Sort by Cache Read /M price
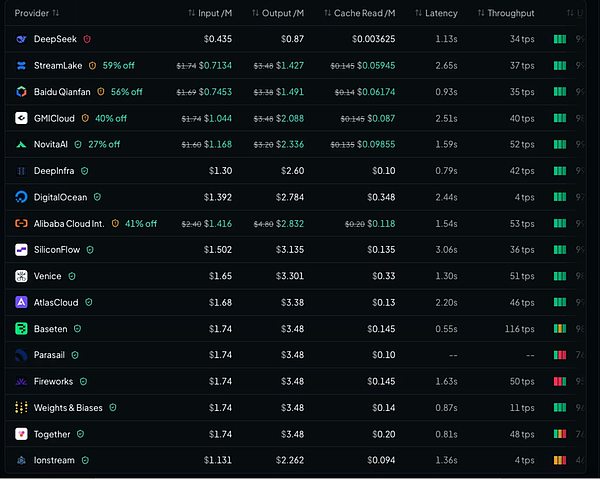Image resolution: width=600 pixels, height=479 pixels. [x=360, y=13]
